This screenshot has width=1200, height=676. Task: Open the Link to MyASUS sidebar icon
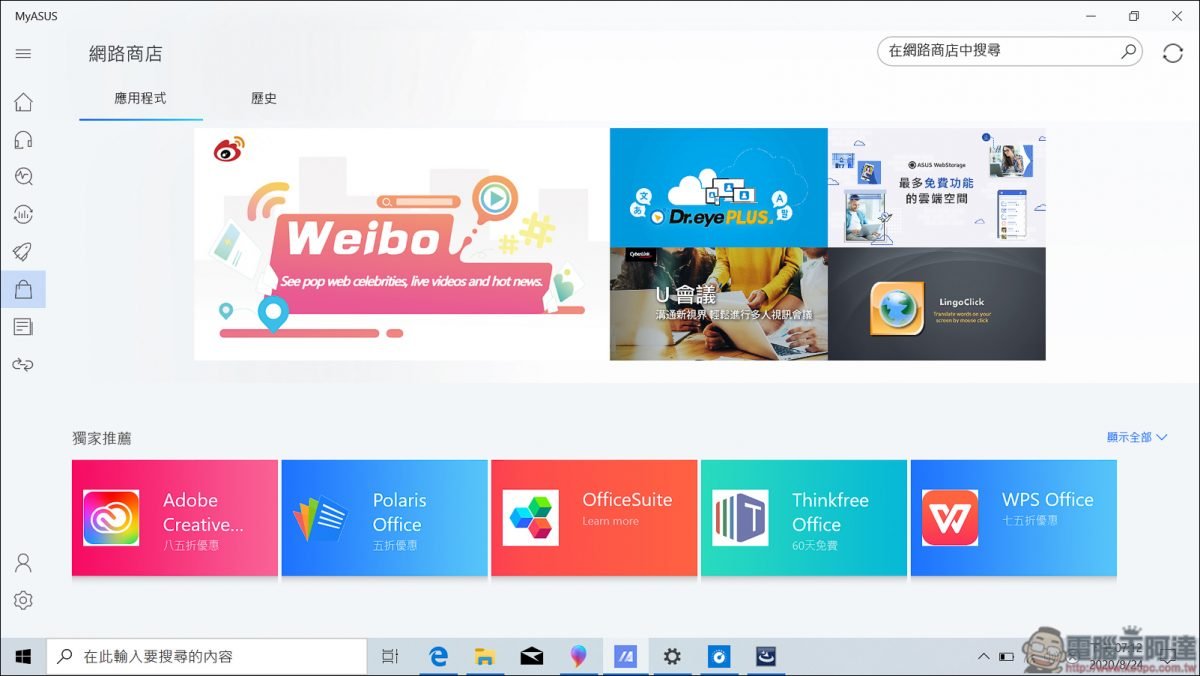click(23, 364)
